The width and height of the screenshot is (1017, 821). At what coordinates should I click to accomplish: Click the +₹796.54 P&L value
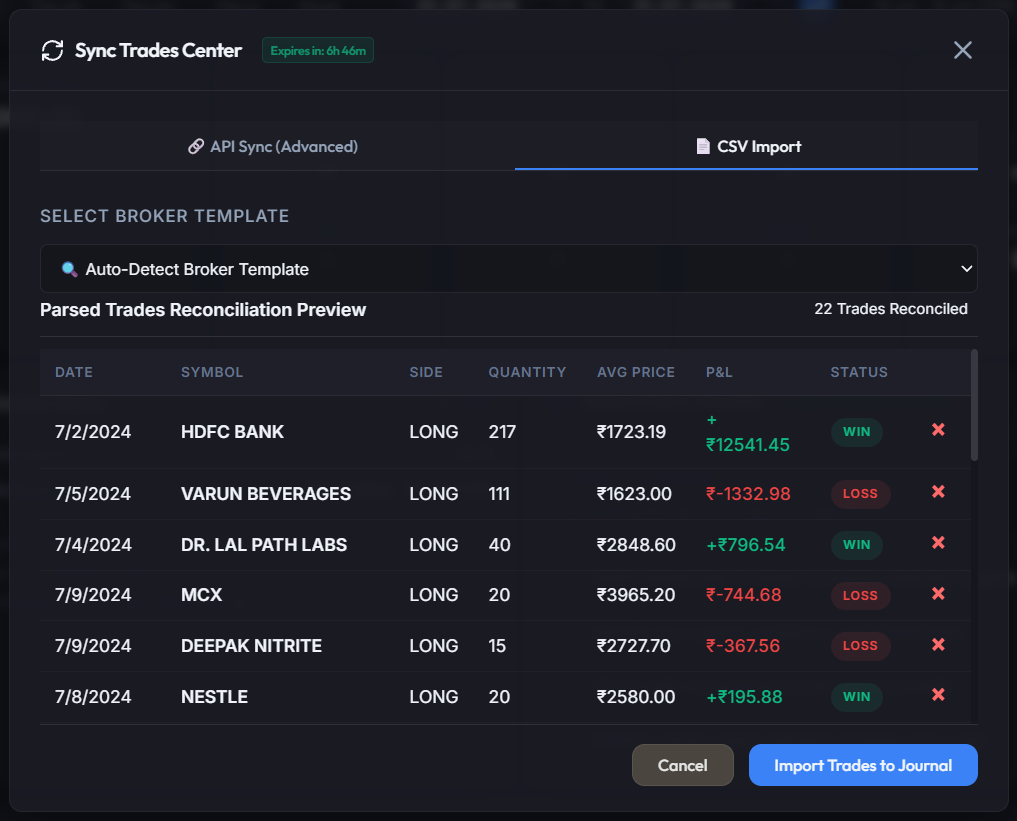point(746,545)
